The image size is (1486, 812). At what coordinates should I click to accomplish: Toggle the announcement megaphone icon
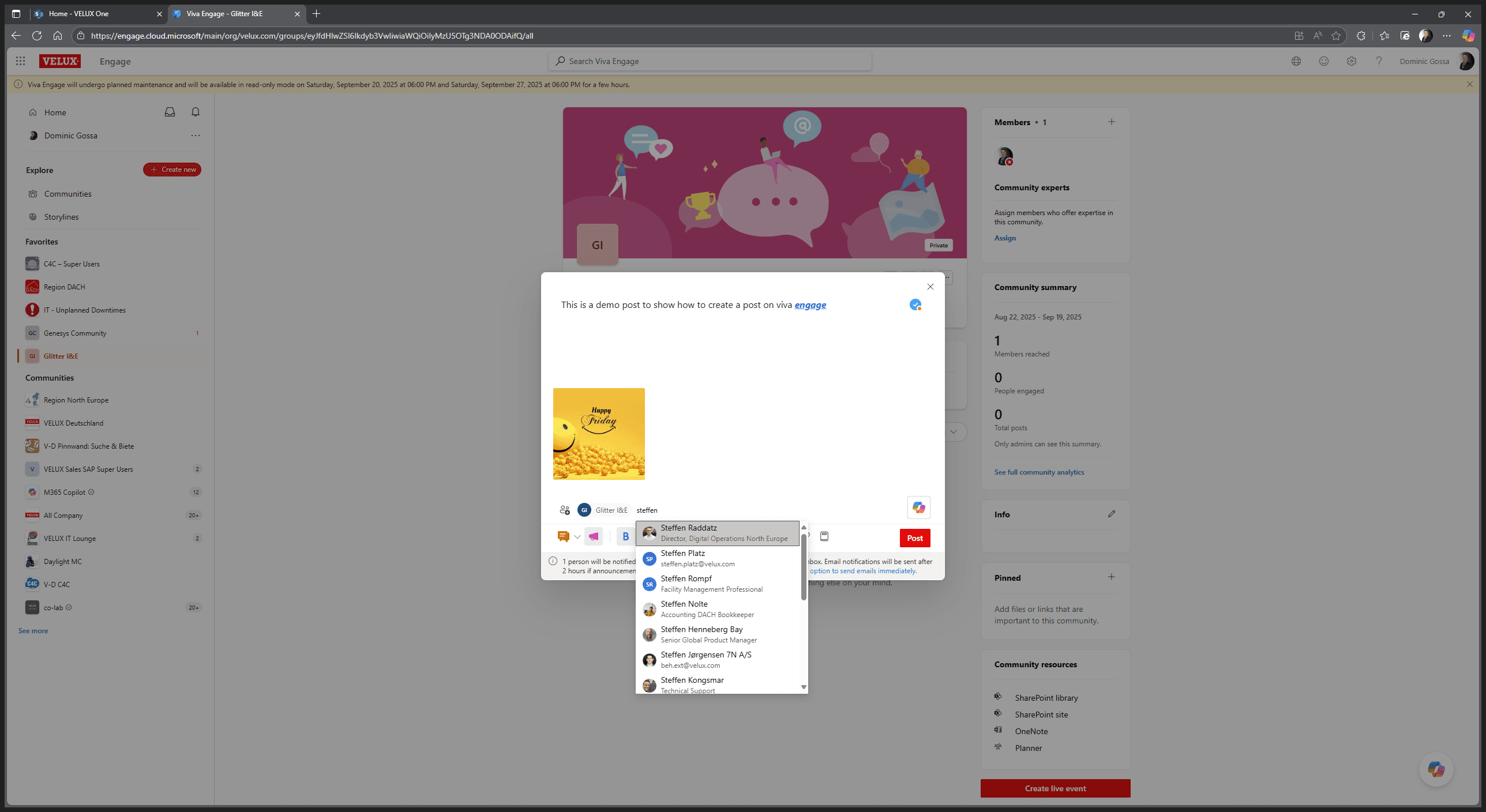pyautogui.click(x=593, y=537)
